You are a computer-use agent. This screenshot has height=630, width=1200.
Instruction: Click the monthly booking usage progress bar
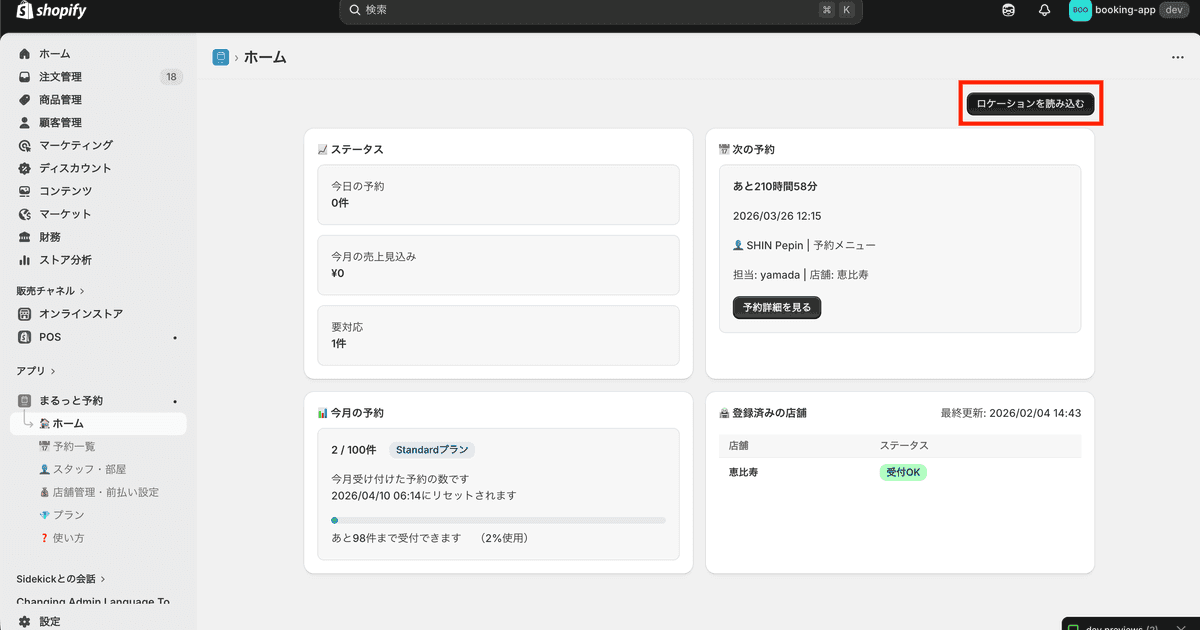click(498, 520)
